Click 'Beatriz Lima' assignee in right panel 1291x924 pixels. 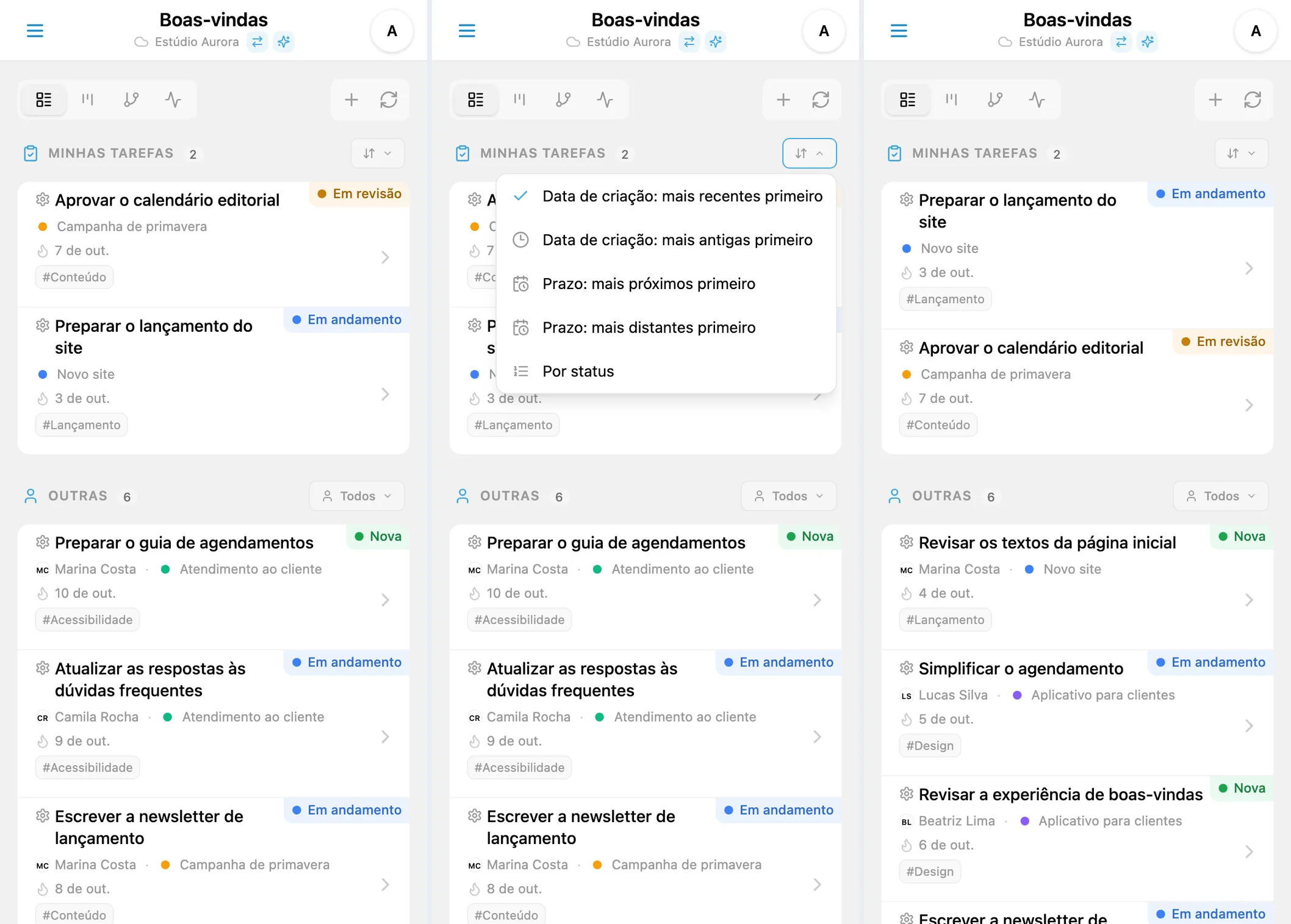[957, 821]
